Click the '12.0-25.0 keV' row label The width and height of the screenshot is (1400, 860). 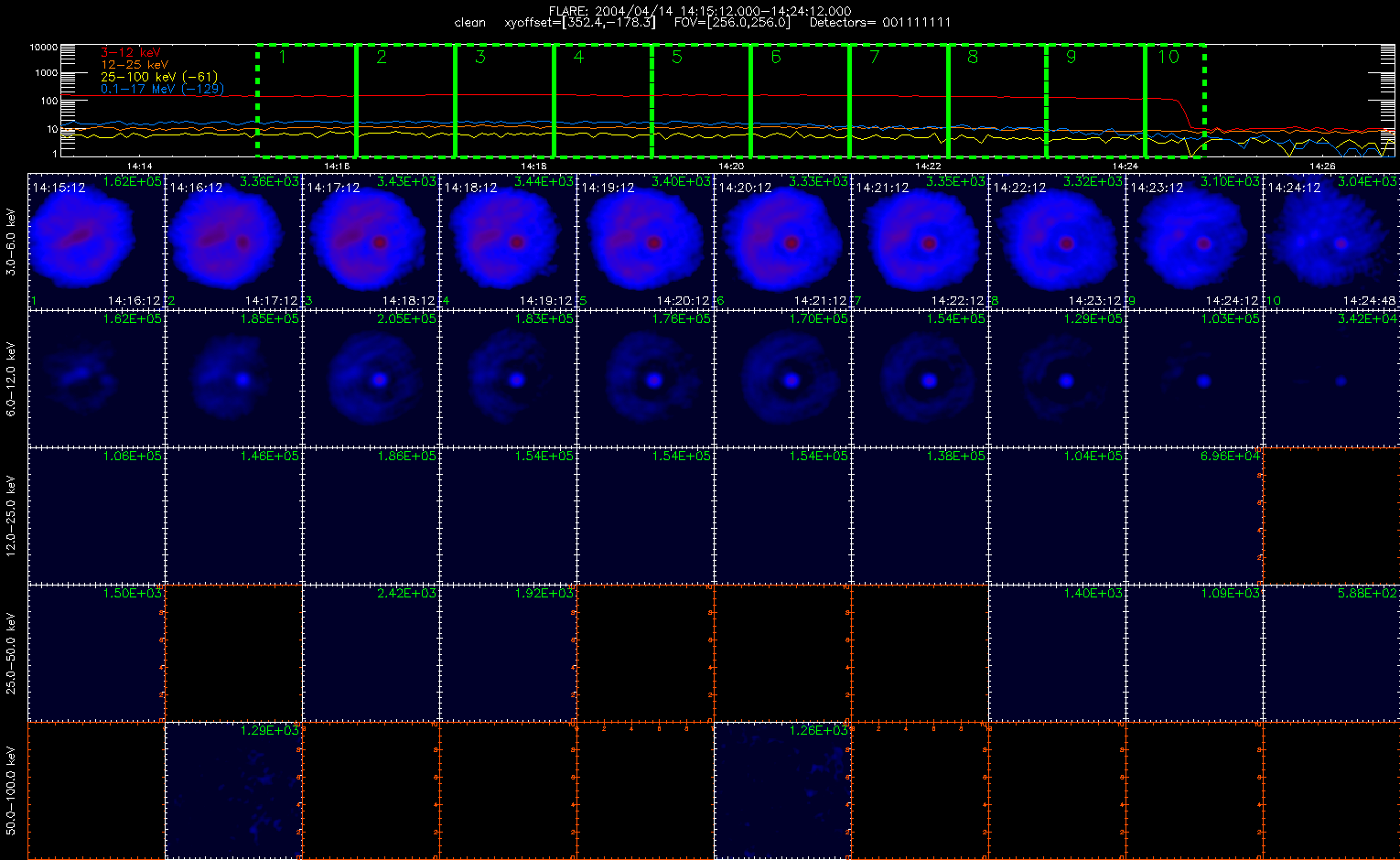[12, 517]
